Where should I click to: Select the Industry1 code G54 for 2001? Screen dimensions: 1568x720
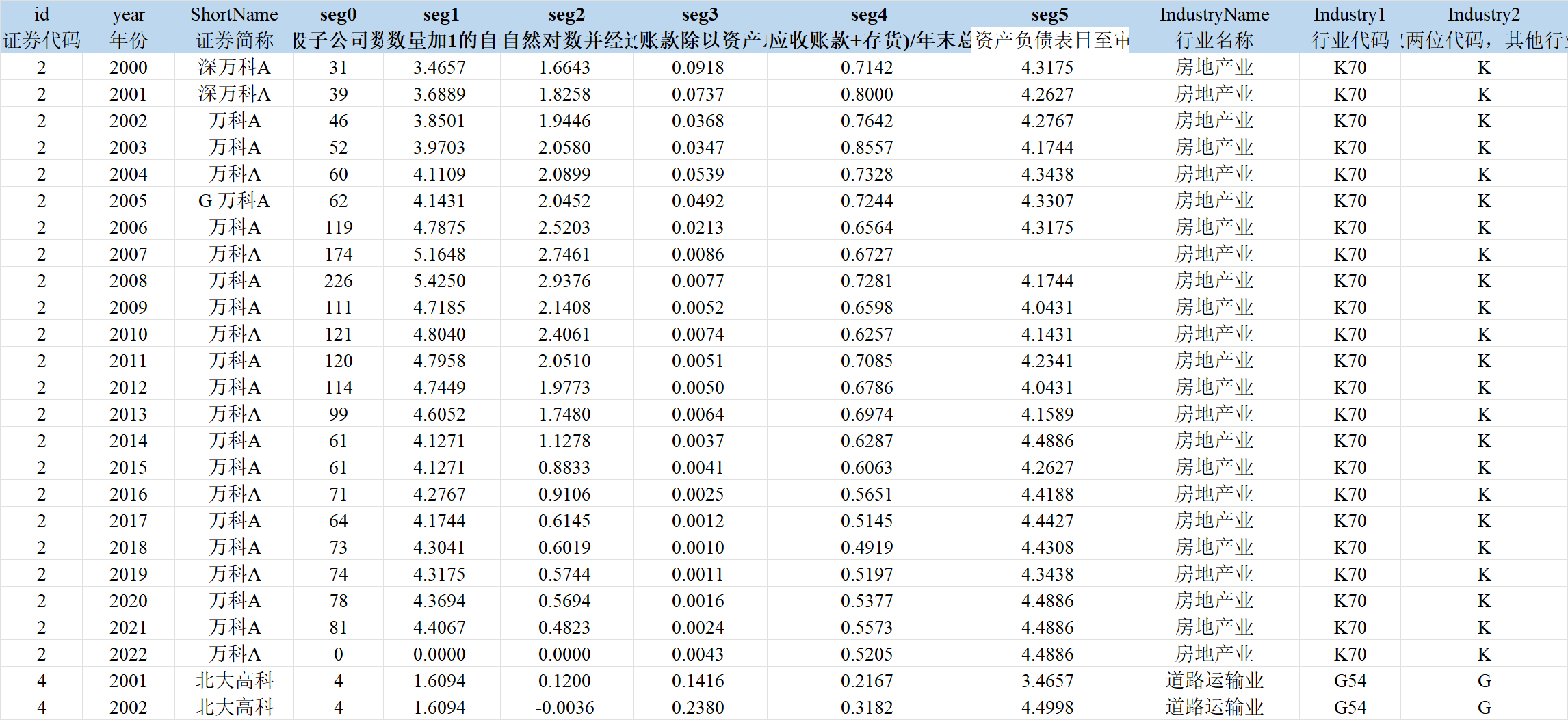point(1350,680)
